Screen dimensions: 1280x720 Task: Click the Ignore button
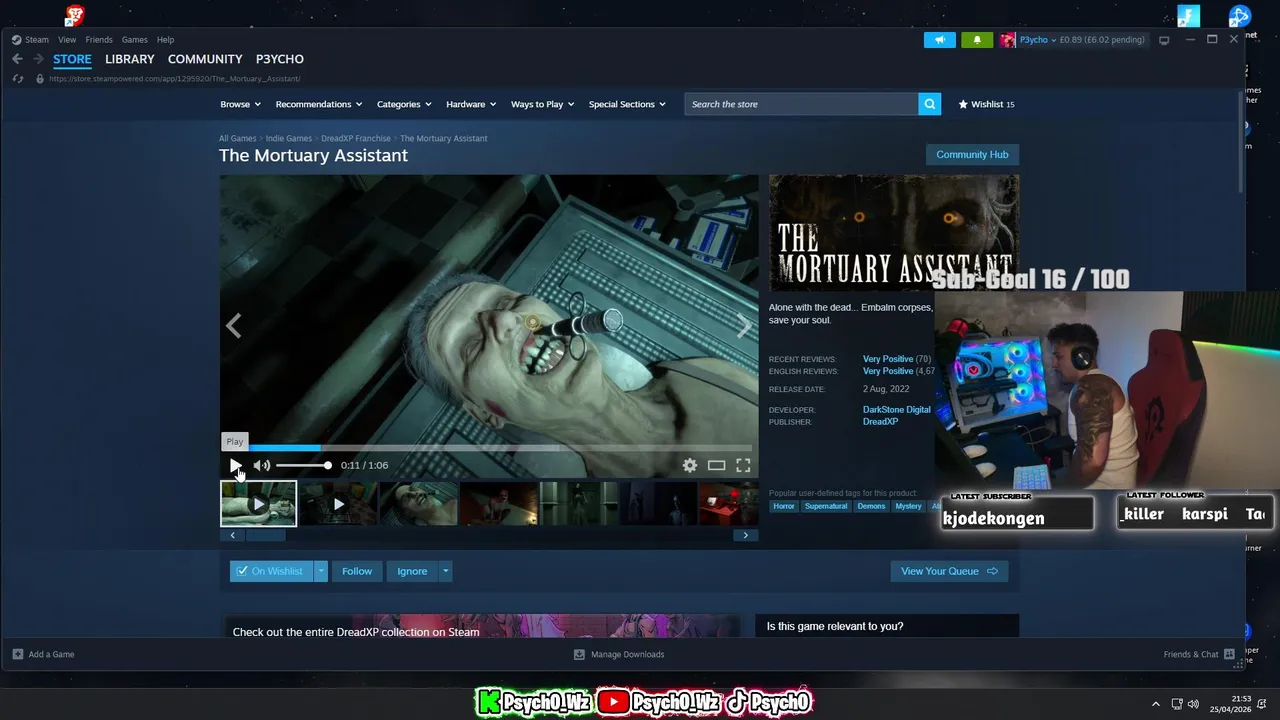[412, 571]
